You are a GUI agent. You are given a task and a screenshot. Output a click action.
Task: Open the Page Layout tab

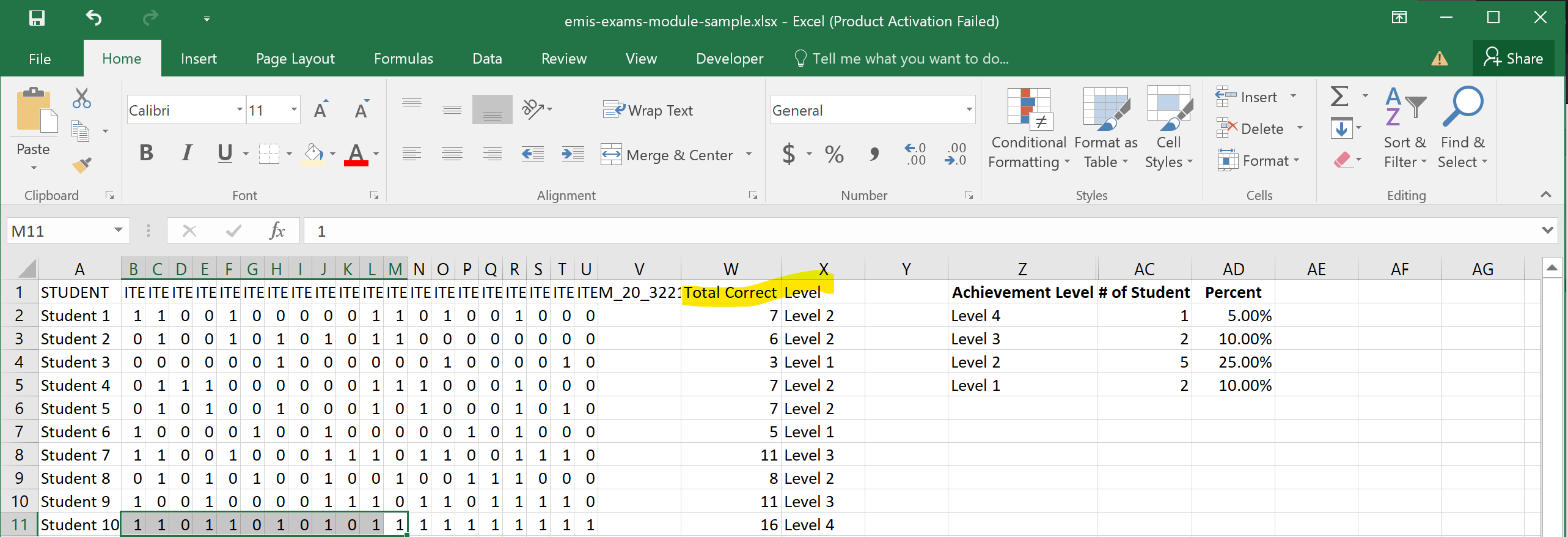[x=295, y=59]
